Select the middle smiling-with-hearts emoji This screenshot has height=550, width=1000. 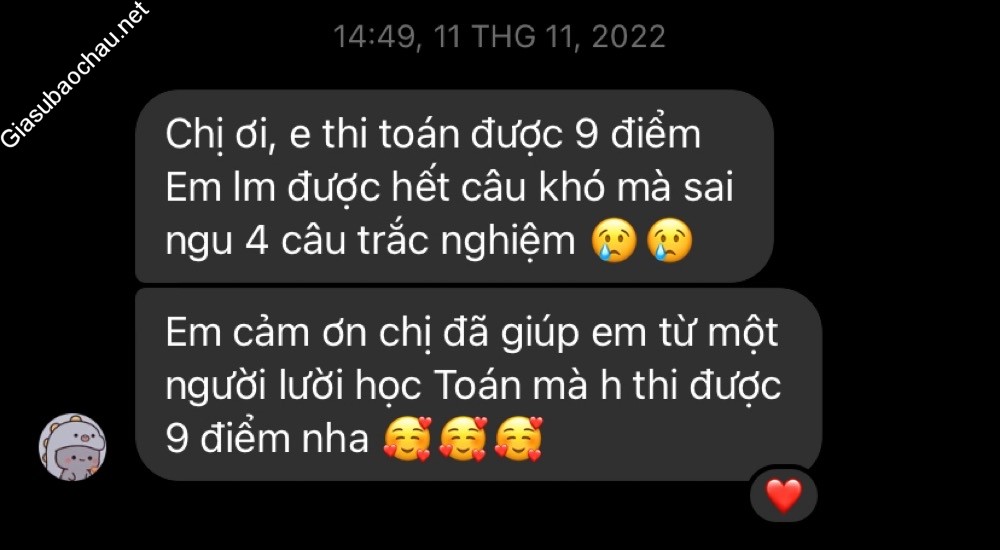click(x=463, y=439)
